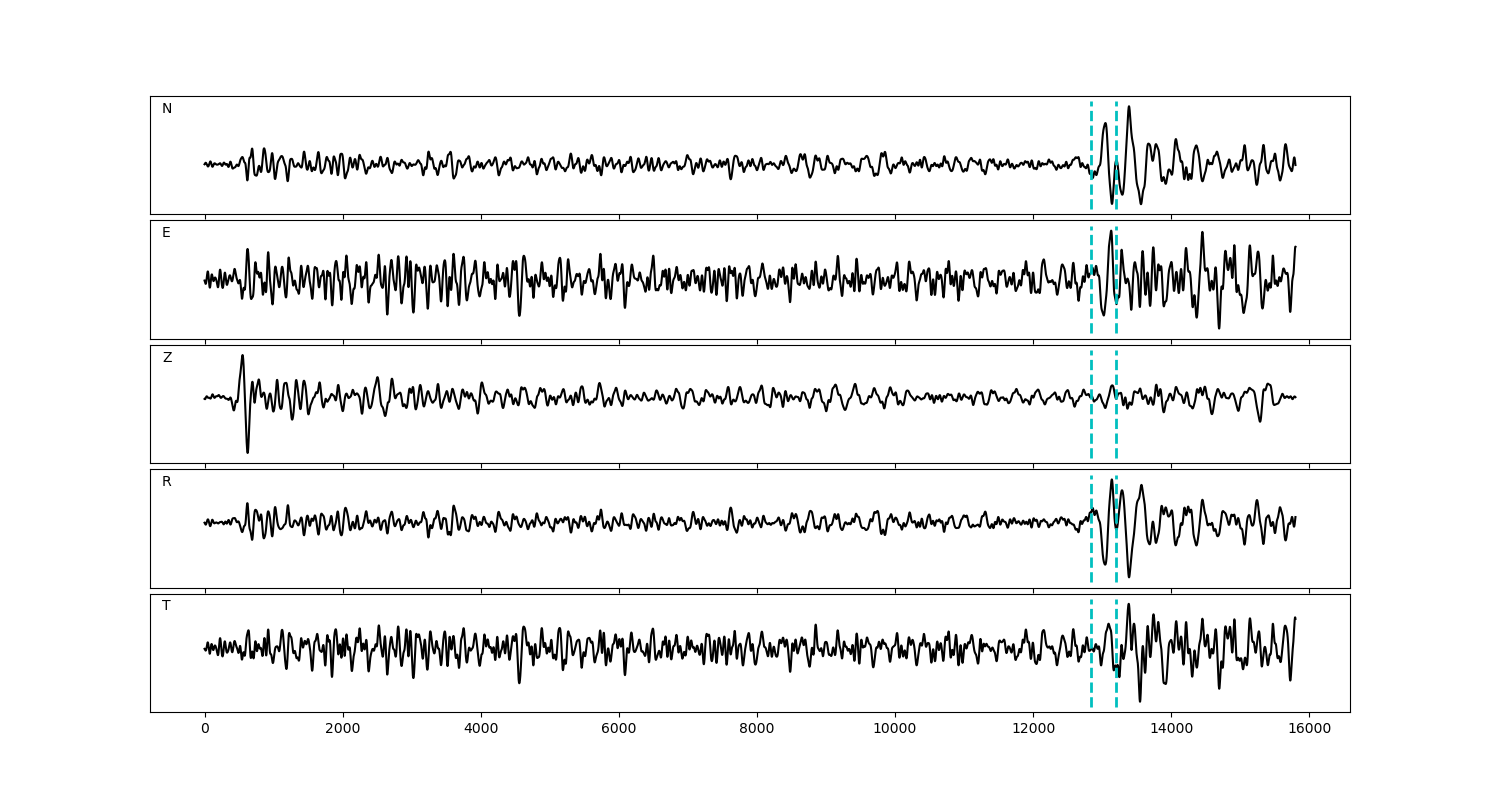Click the 0 tick label on x-axis
This screenshot has height=800, width=1500.
[x=205, y=730]
